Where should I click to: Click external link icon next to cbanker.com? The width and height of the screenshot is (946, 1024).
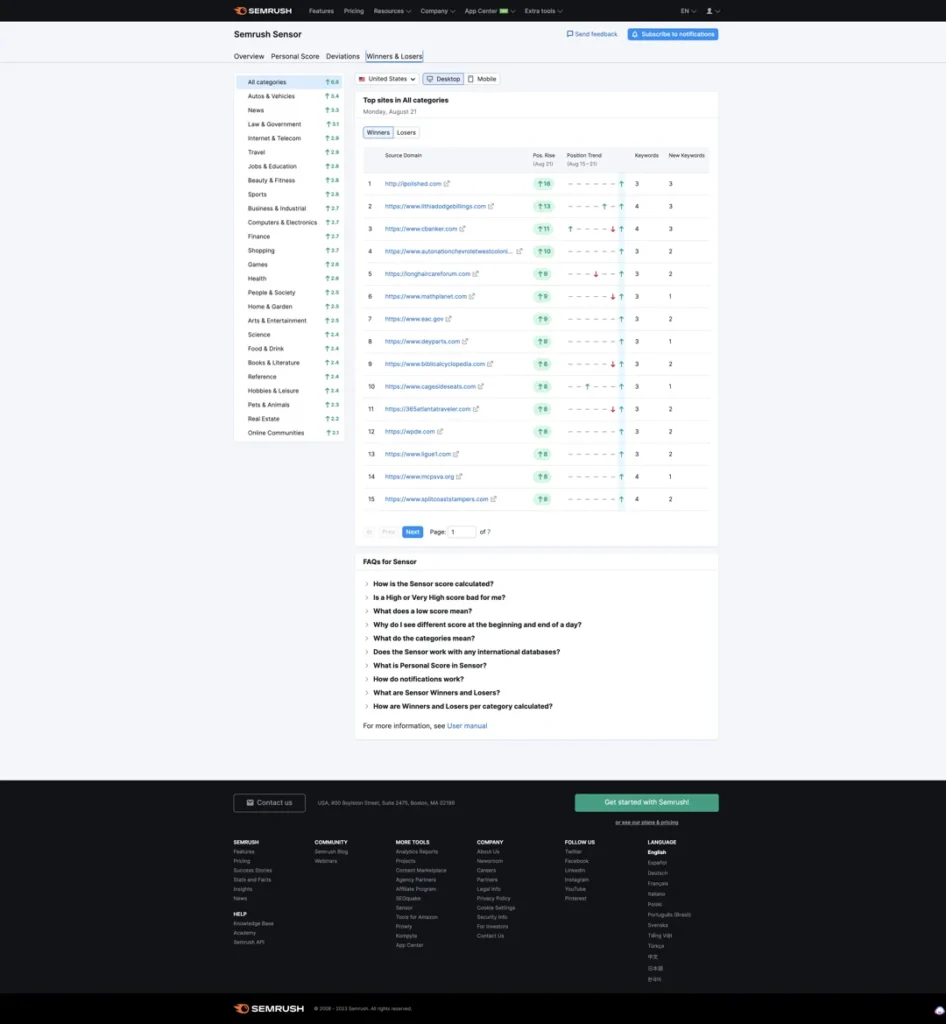pos(462,229)
